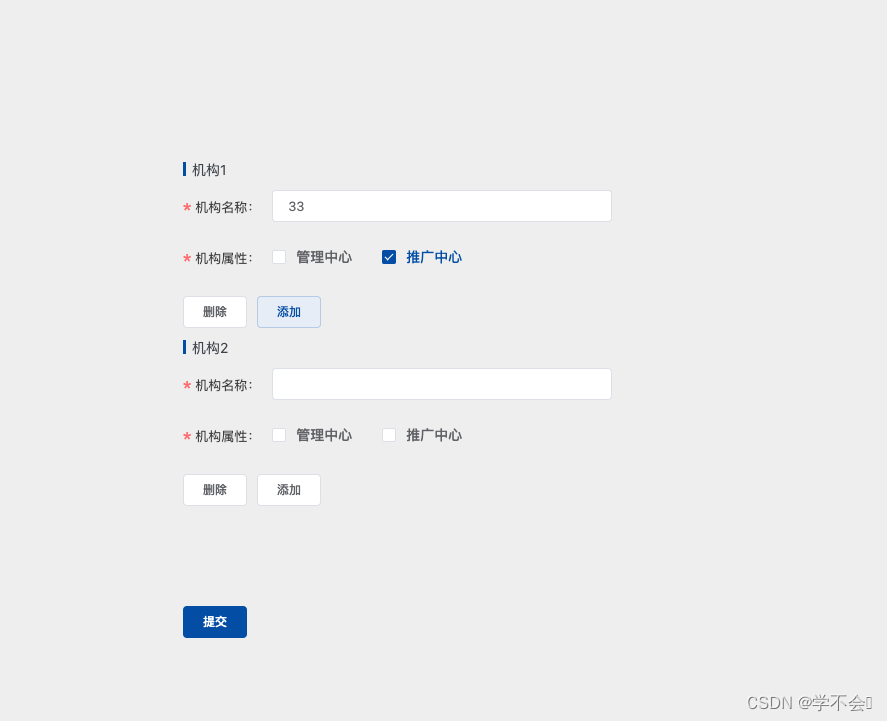Viewport: 887px width, 721px height.
Task: Uncheck the 推广中心 checkbox under 机构1
Action: click(388, 257)
